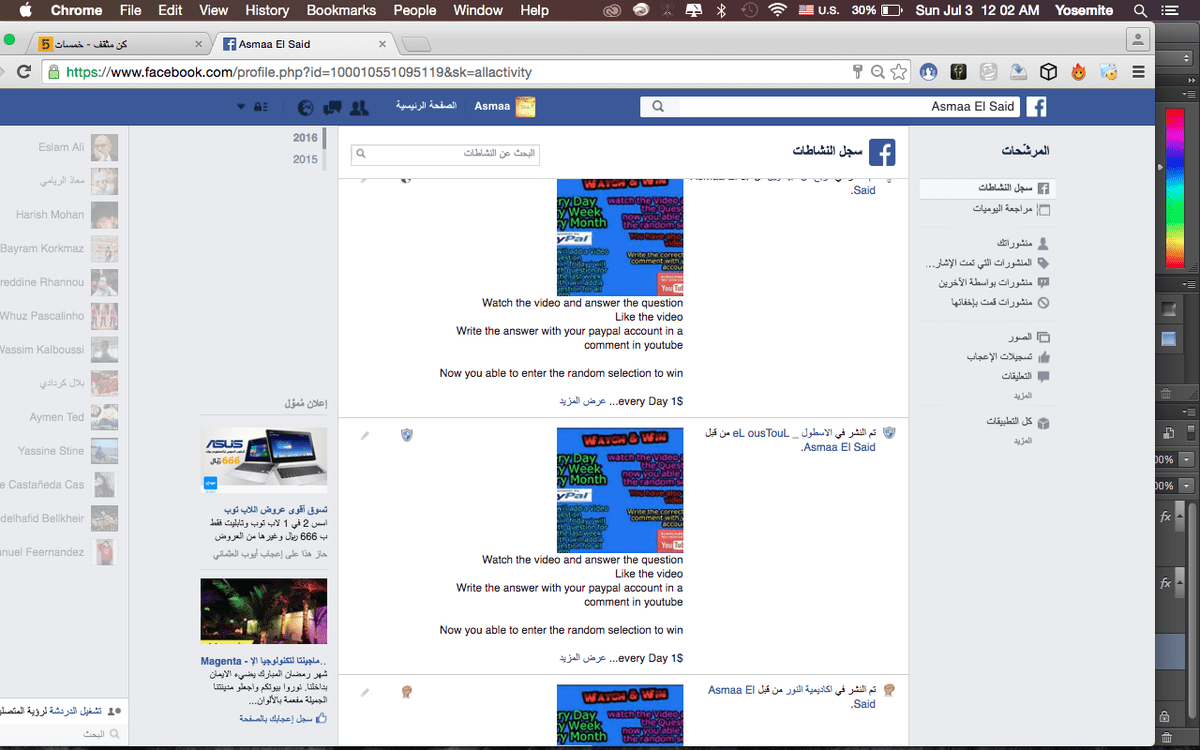The image size is (1200, 750).
Task: Open the Bookmarks menu in the menu bar
Action: tap(341, 11)
